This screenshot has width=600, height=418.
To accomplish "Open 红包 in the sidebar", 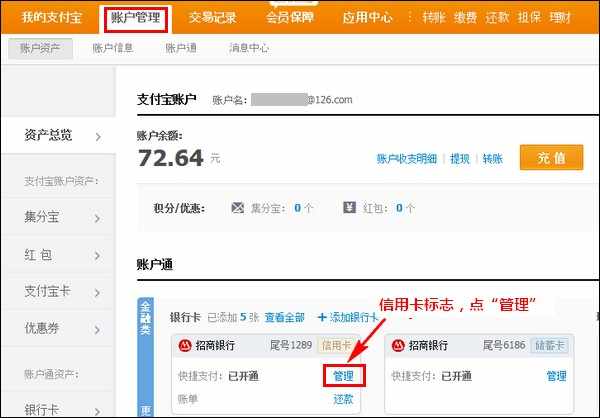I will click(38, 255).
